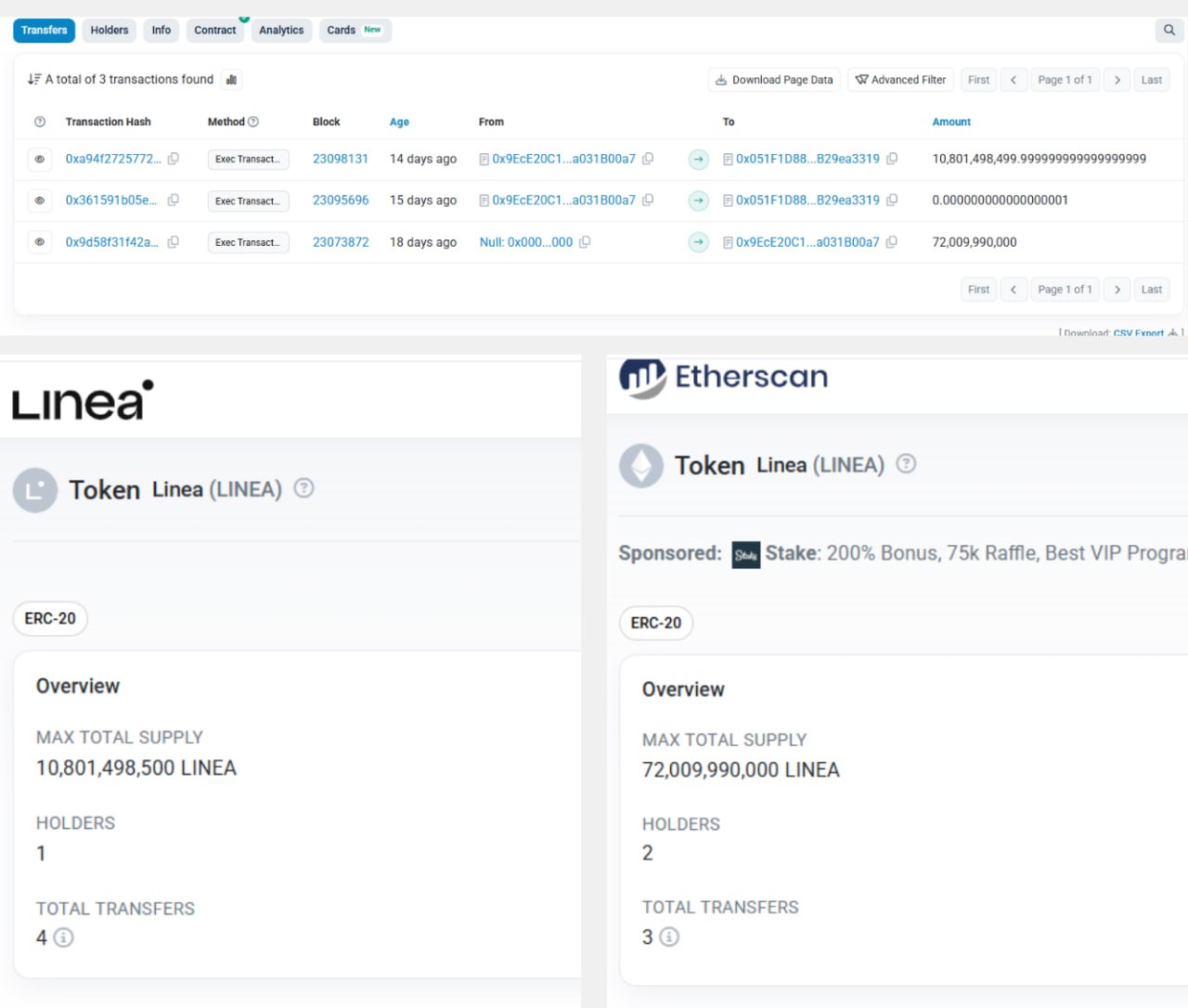
Task: Go to Last page in bottom pagination
Action: click(x=1152, y=290)
